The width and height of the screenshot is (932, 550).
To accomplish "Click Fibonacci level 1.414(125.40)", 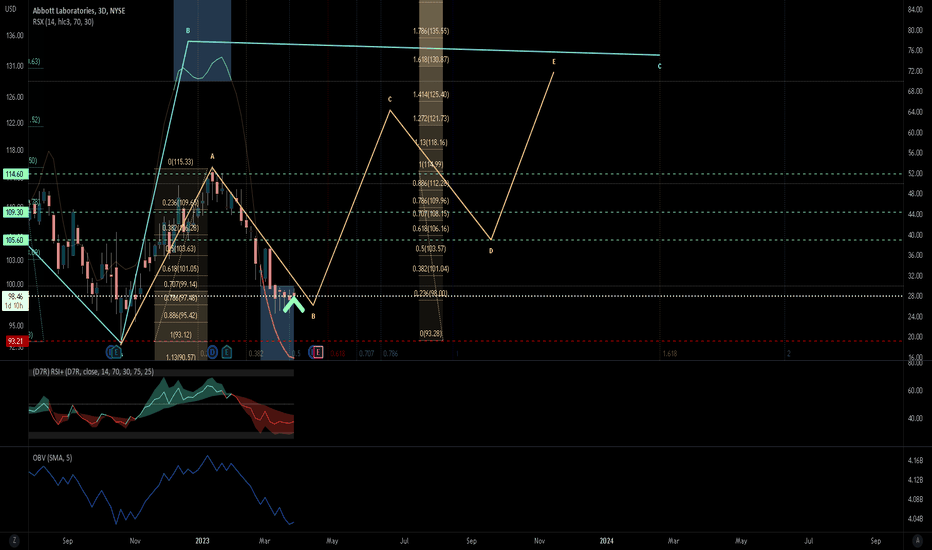I will [x=431, y=95].
